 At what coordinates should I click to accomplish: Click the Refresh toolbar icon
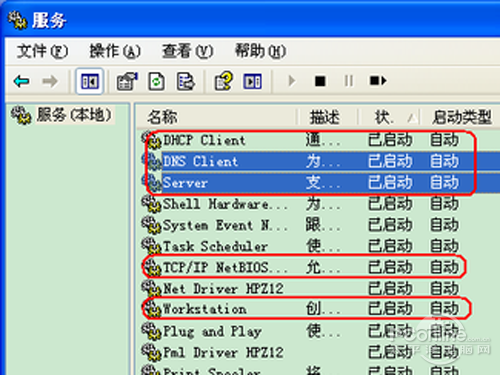pos(156,81)
